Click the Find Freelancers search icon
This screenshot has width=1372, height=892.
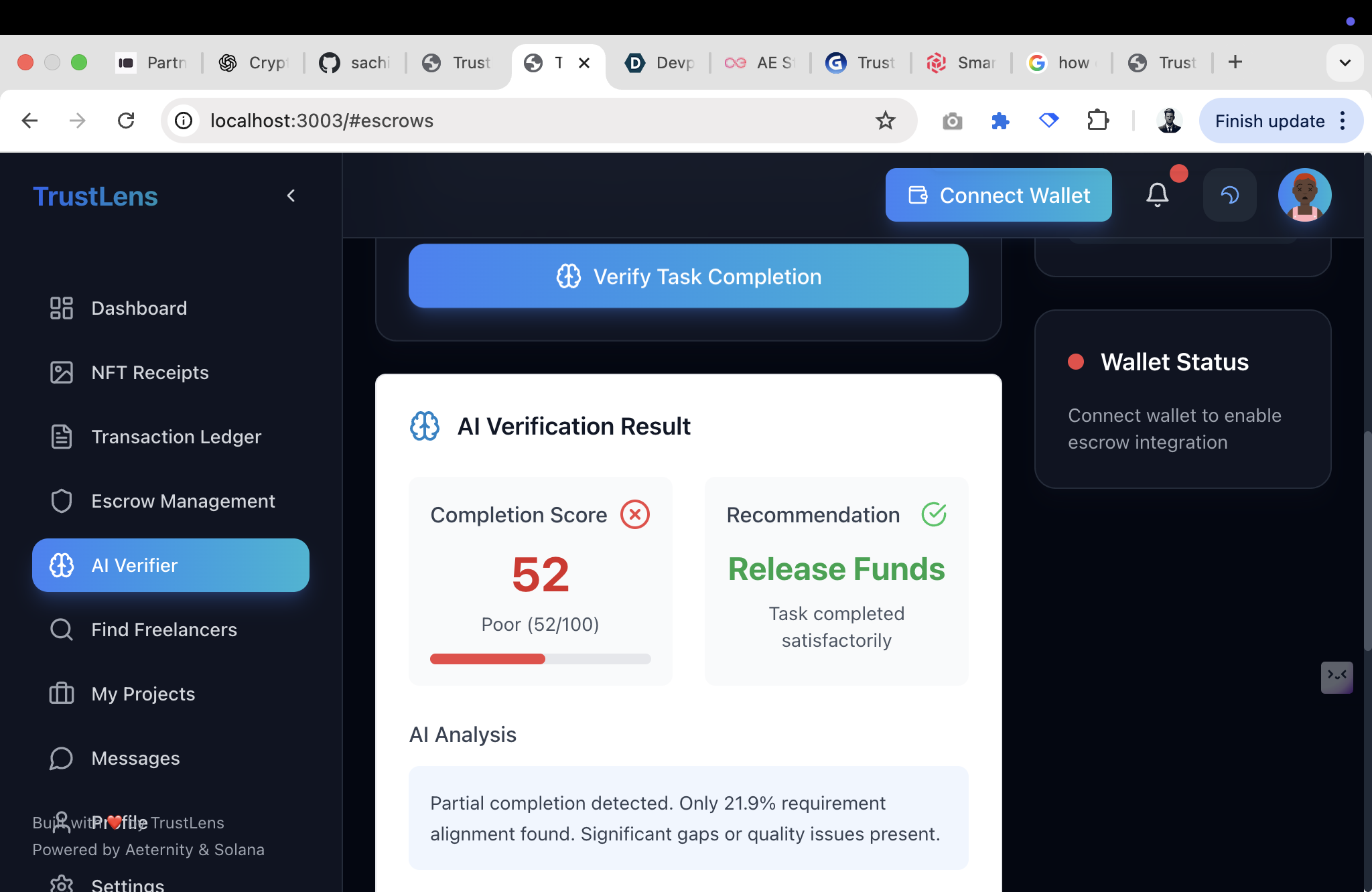click(62, 629)
